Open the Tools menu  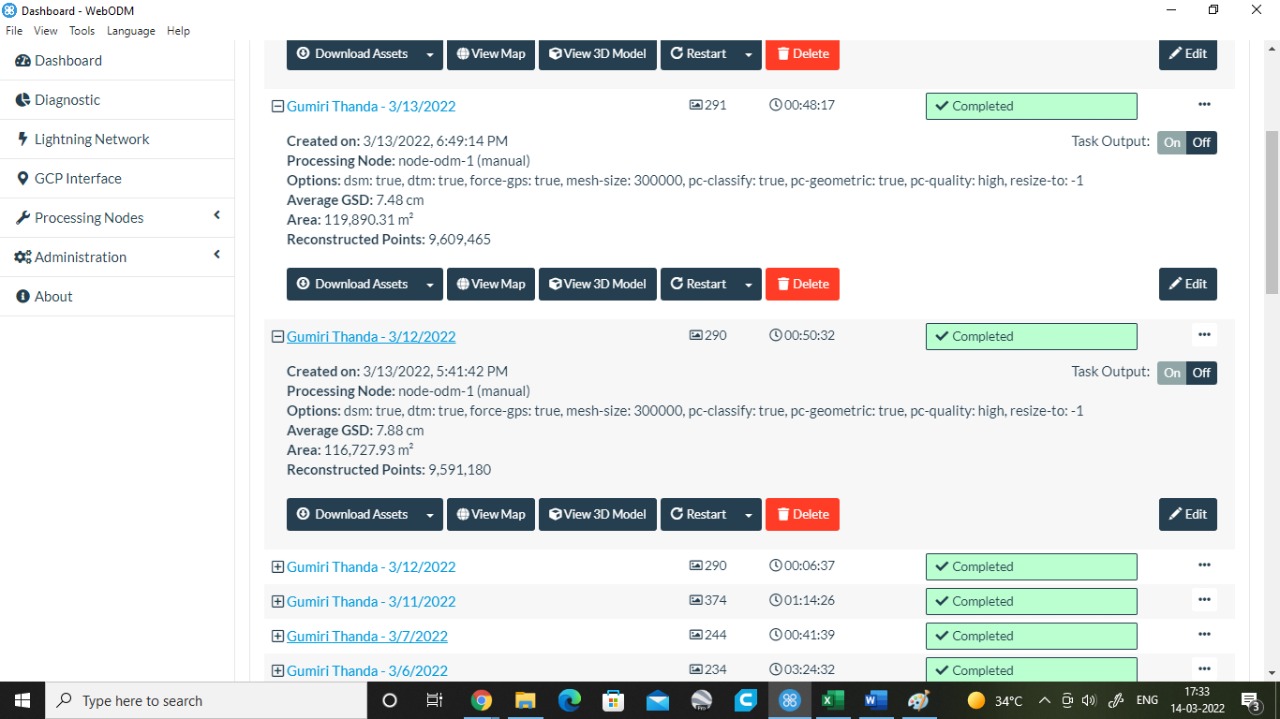pyautogui.click(x=81, y=30)
